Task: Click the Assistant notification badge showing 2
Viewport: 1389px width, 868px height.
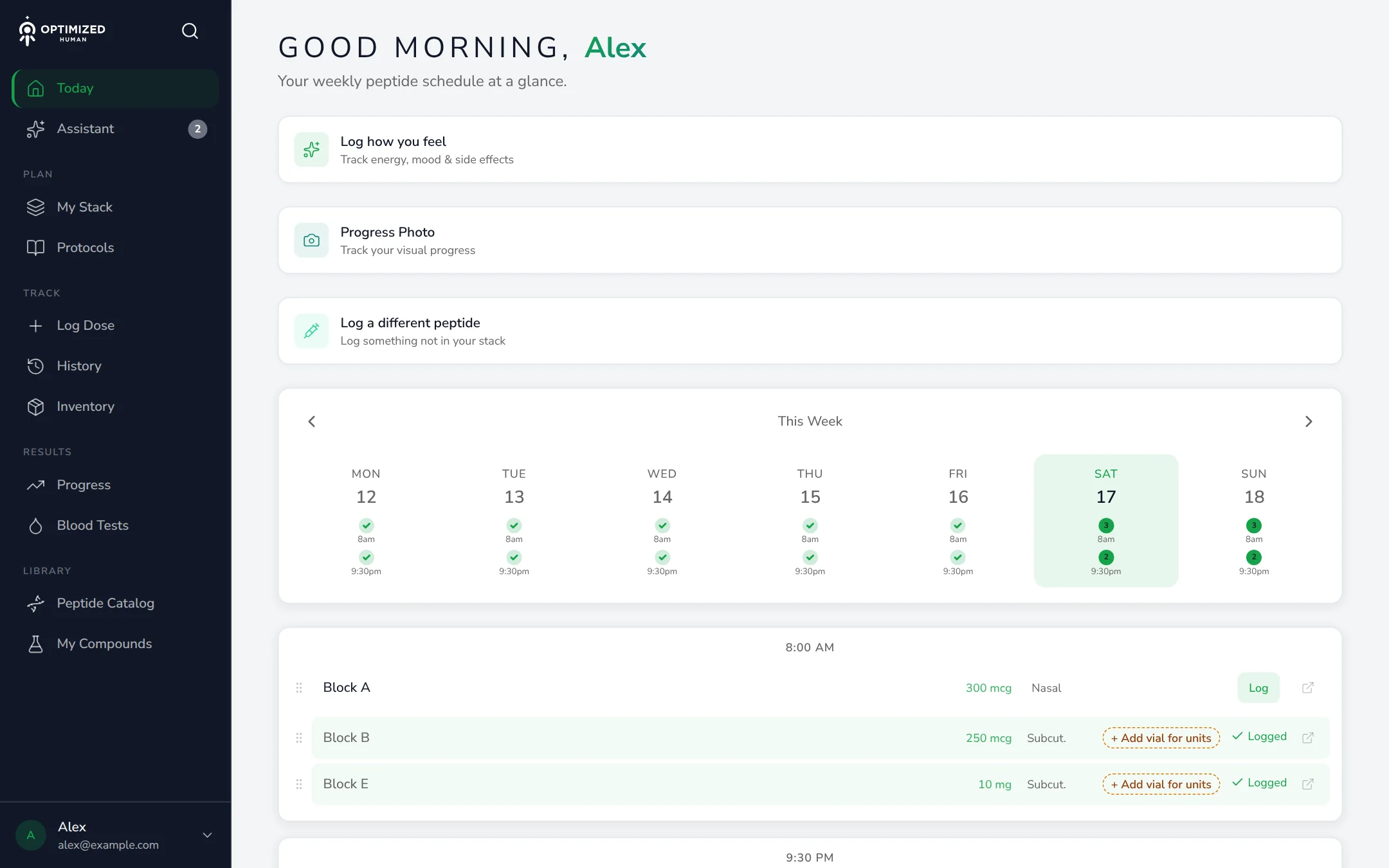Action: pyautogui.click(x=197, y=129)
